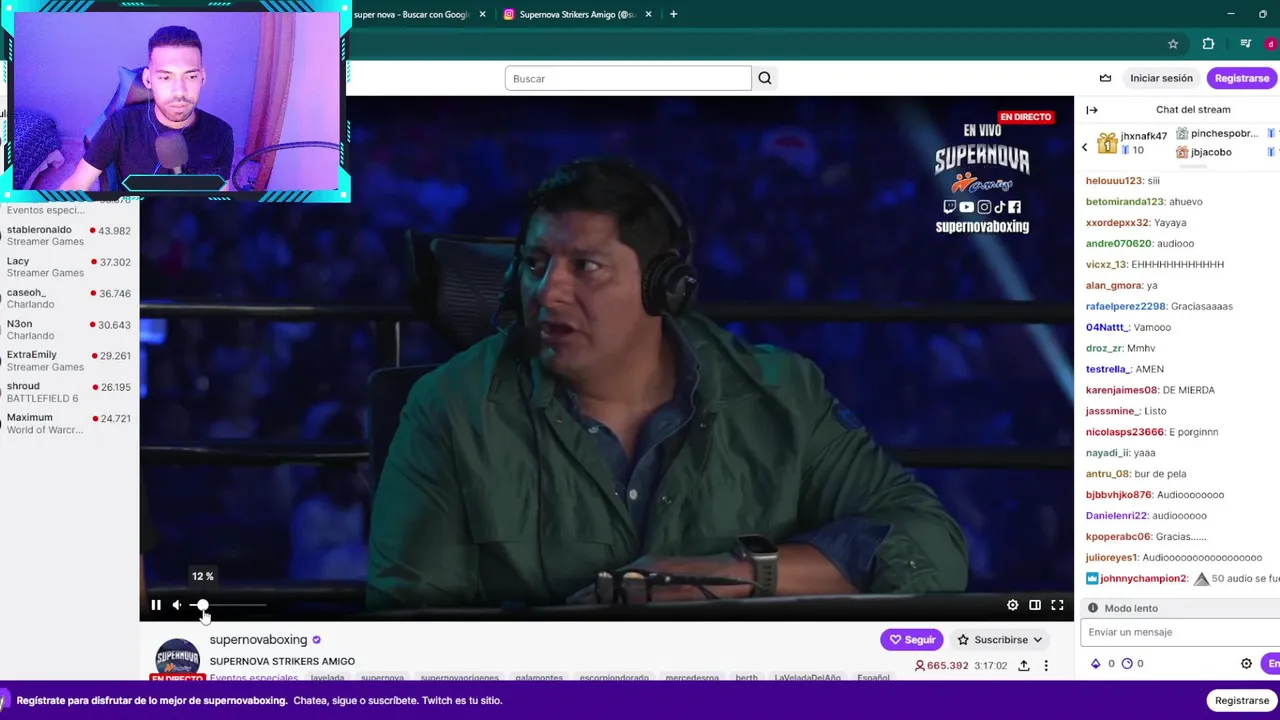Open the browser profile avatar
The image size is (1280, 720).
[x=1272, y=44]
